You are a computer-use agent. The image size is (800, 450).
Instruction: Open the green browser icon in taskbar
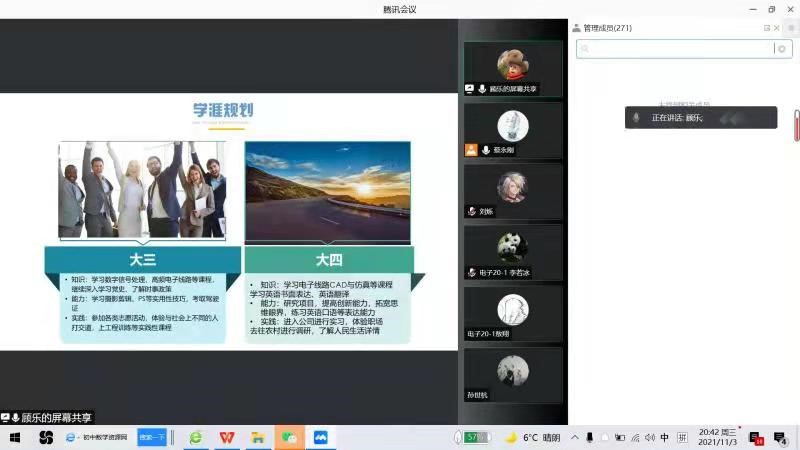tap(197, 437)
